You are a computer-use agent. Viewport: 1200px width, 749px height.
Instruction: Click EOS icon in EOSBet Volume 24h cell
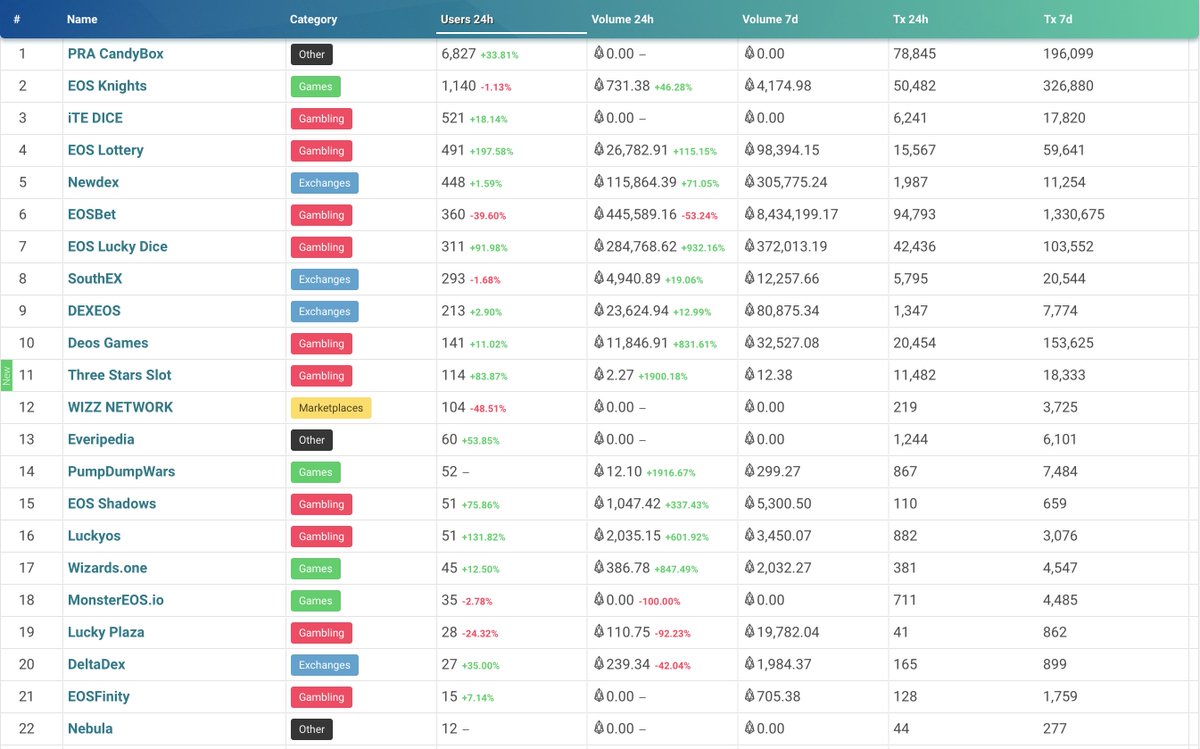coord(598,214)
